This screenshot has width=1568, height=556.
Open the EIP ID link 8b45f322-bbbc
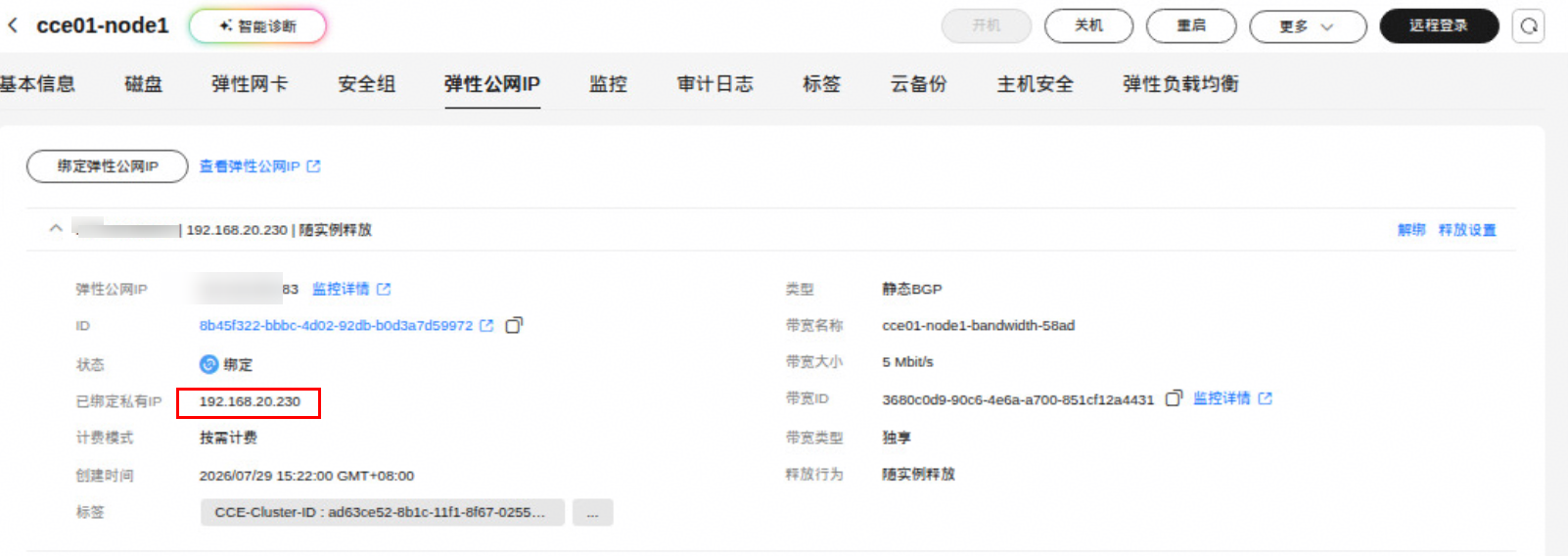coord(336,325)
